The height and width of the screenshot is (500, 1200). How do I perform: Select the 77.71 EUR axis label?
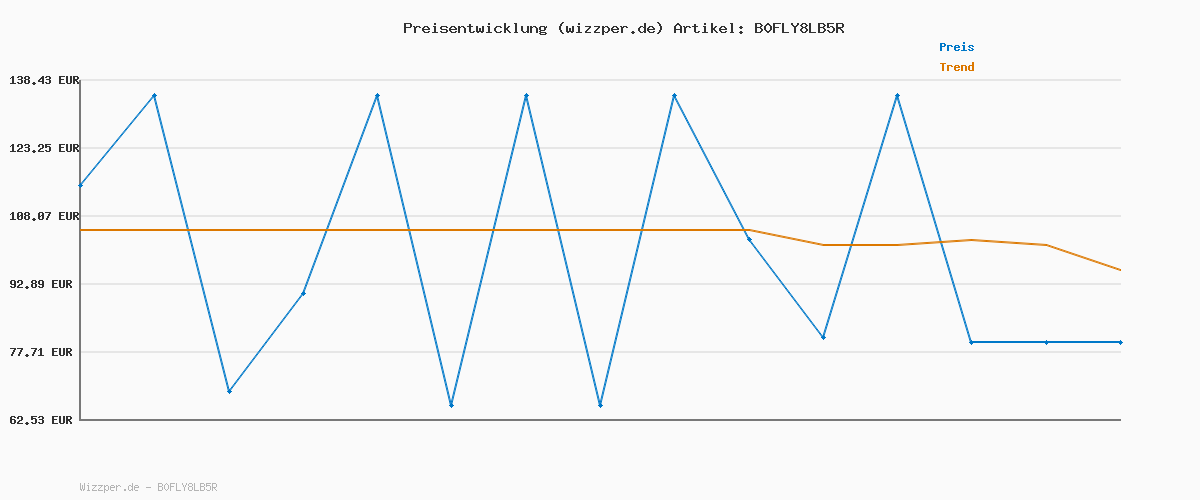(44, 352)
